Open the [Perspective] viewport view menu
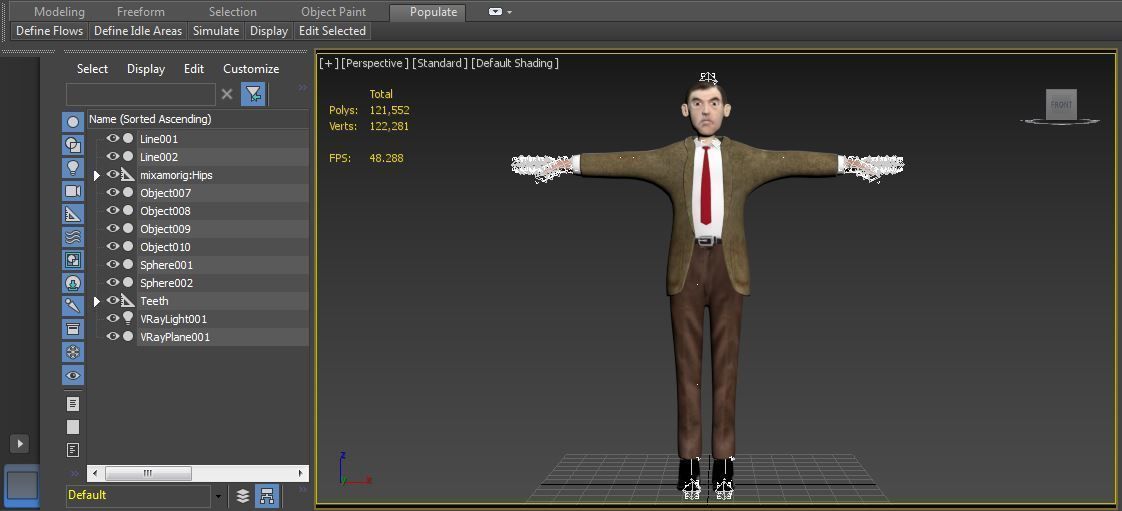Screen dimensions: 1122x511 (x=375, y=63)
